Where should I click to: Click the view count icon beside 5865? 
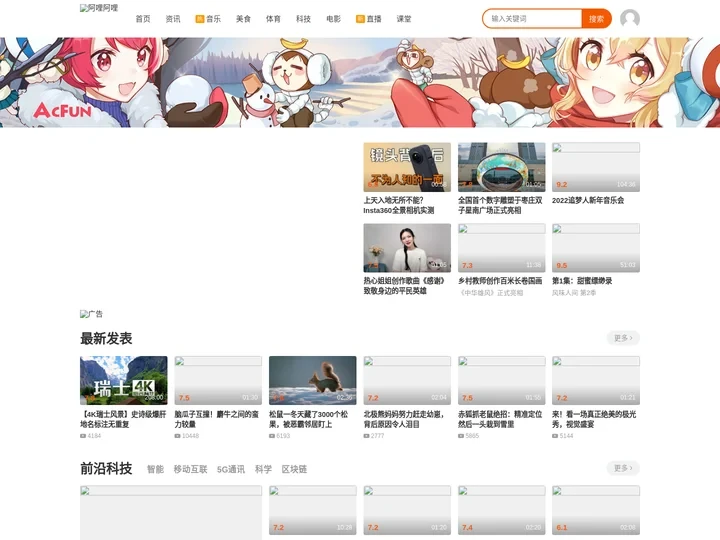pos(461,436)
